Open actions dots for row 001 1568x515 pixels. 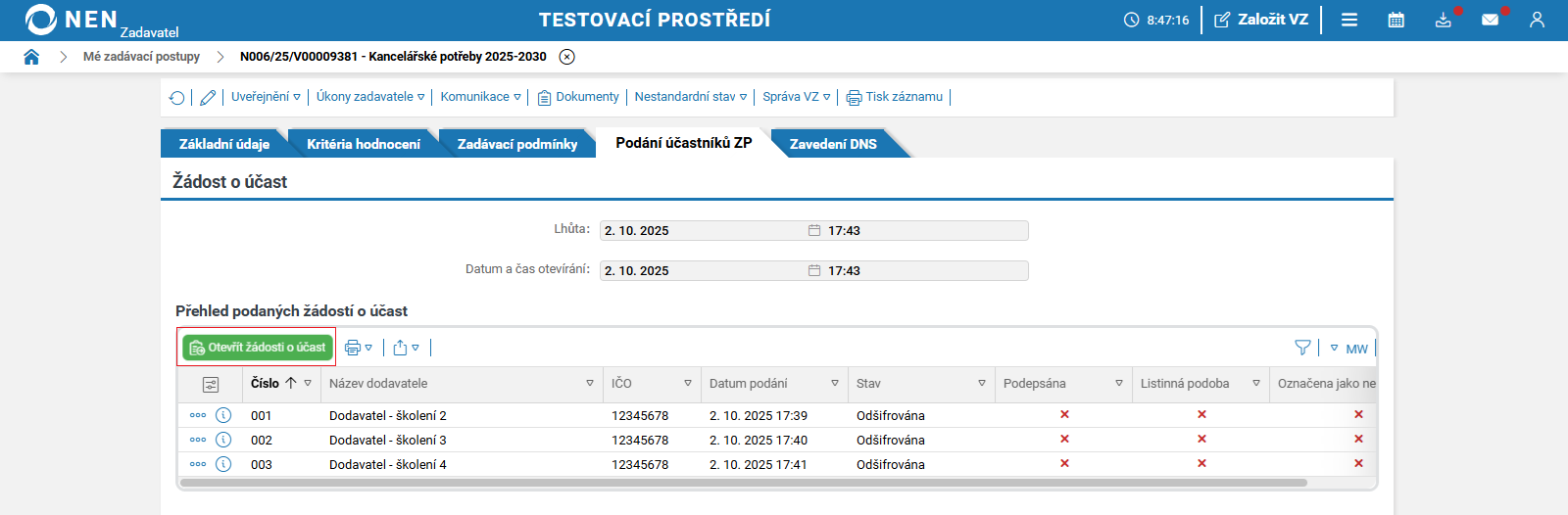tap(198, 415)
